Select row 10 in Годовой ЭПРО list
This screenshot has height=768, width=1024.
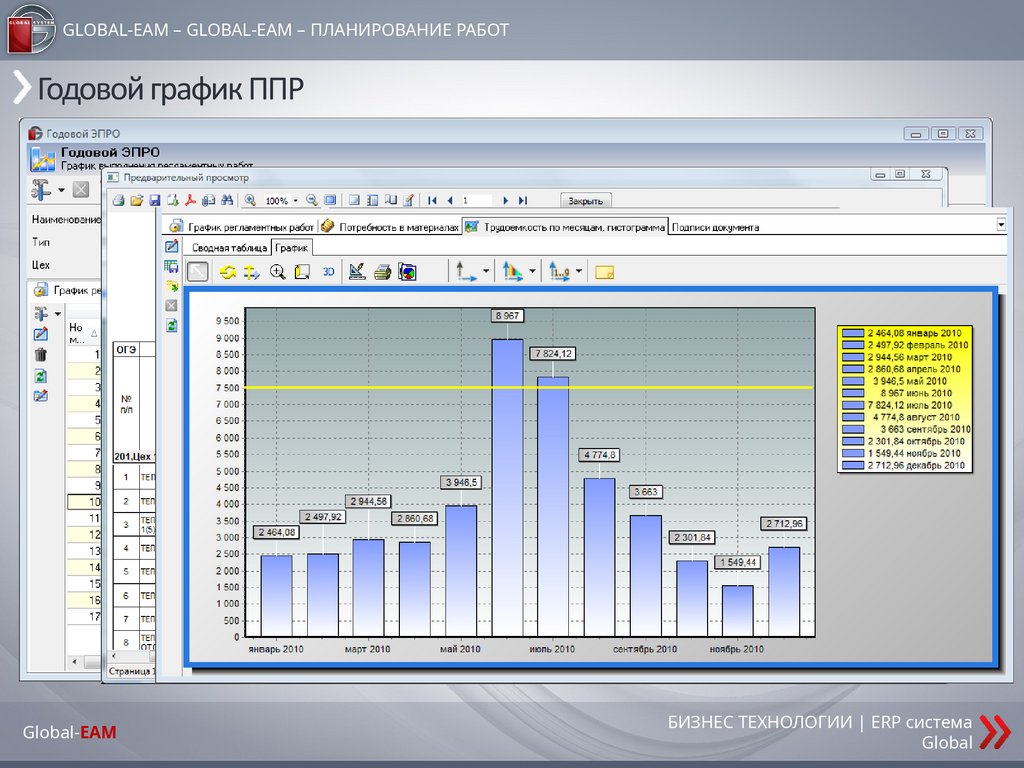(85, 502)
